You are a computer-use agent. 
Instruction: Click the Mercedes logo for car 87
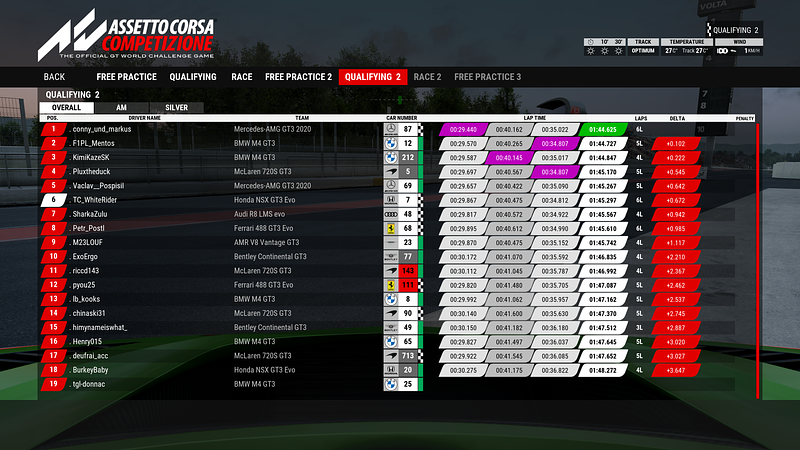point(391,129)
